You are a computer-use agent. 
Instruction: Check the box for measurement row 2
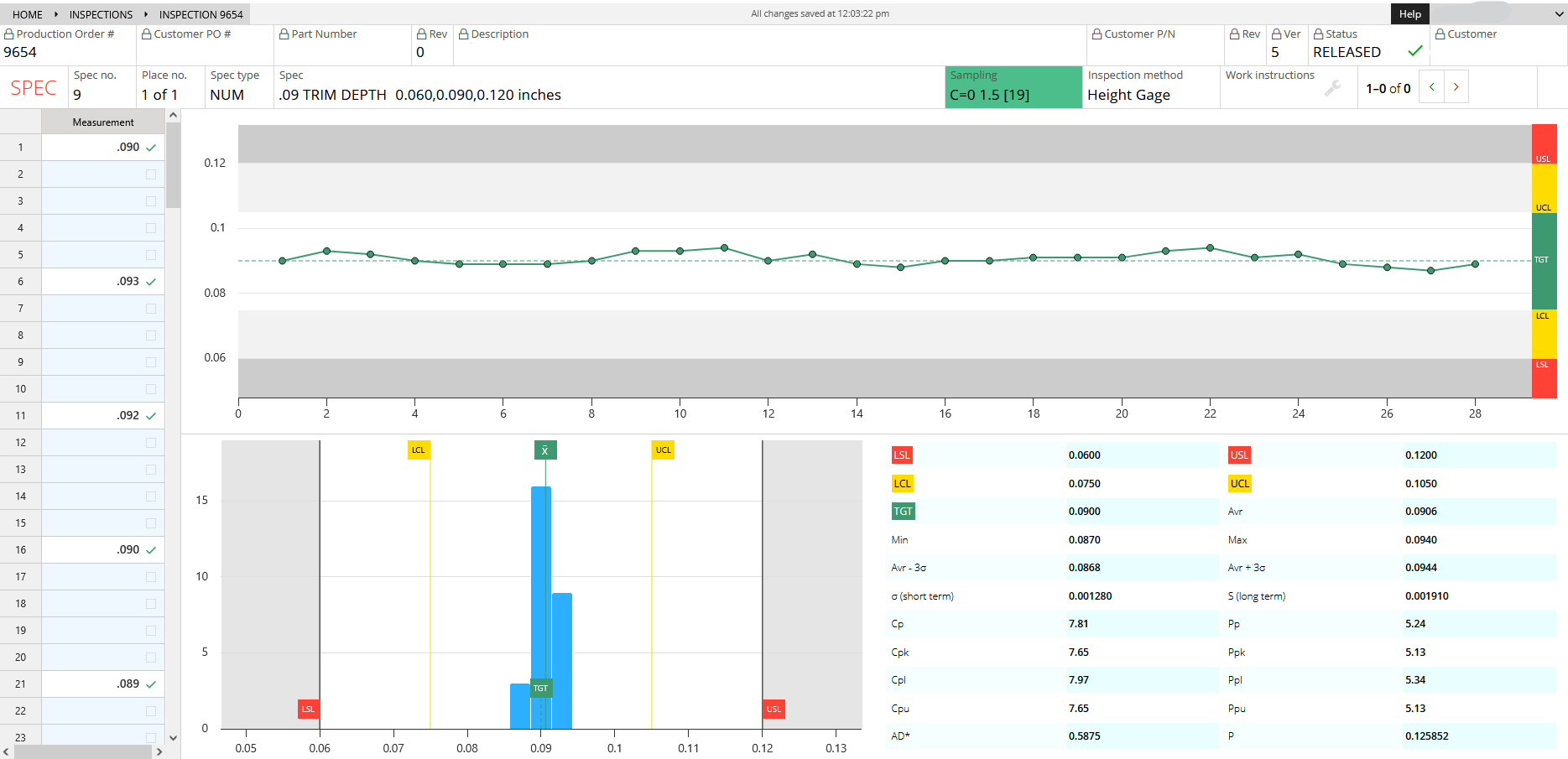[x=151, y=174]
